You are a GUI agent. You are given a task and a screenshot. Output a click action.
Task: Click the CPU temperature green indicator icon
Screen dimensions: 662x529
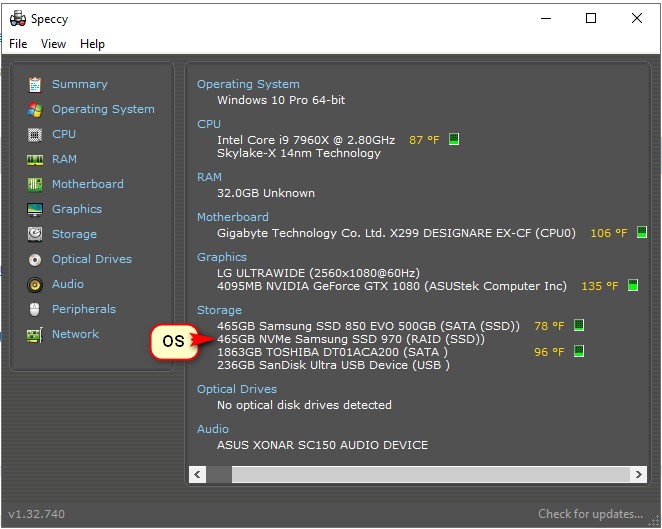[454, 139]
